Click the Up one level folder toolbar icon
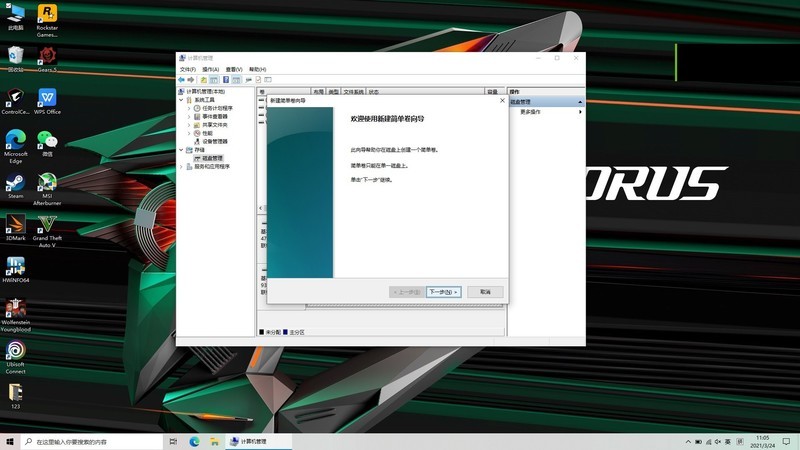This screenshot has width=800, height=450. 204,80
